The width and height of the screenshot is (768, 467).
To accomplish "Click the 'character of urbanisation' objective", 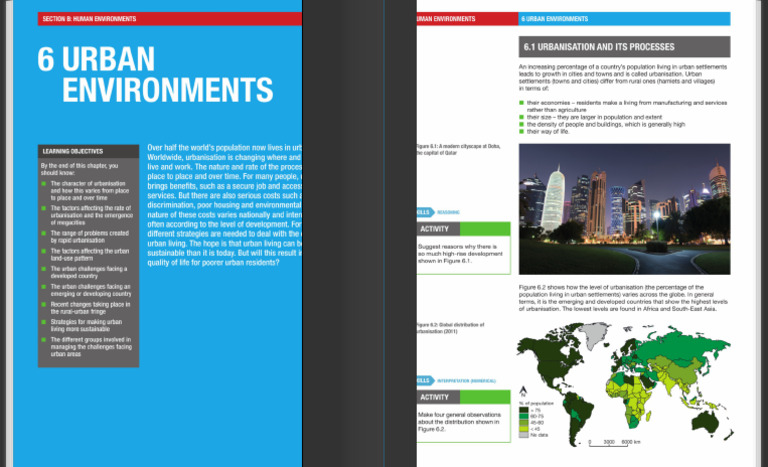I will tap(90, 191).
